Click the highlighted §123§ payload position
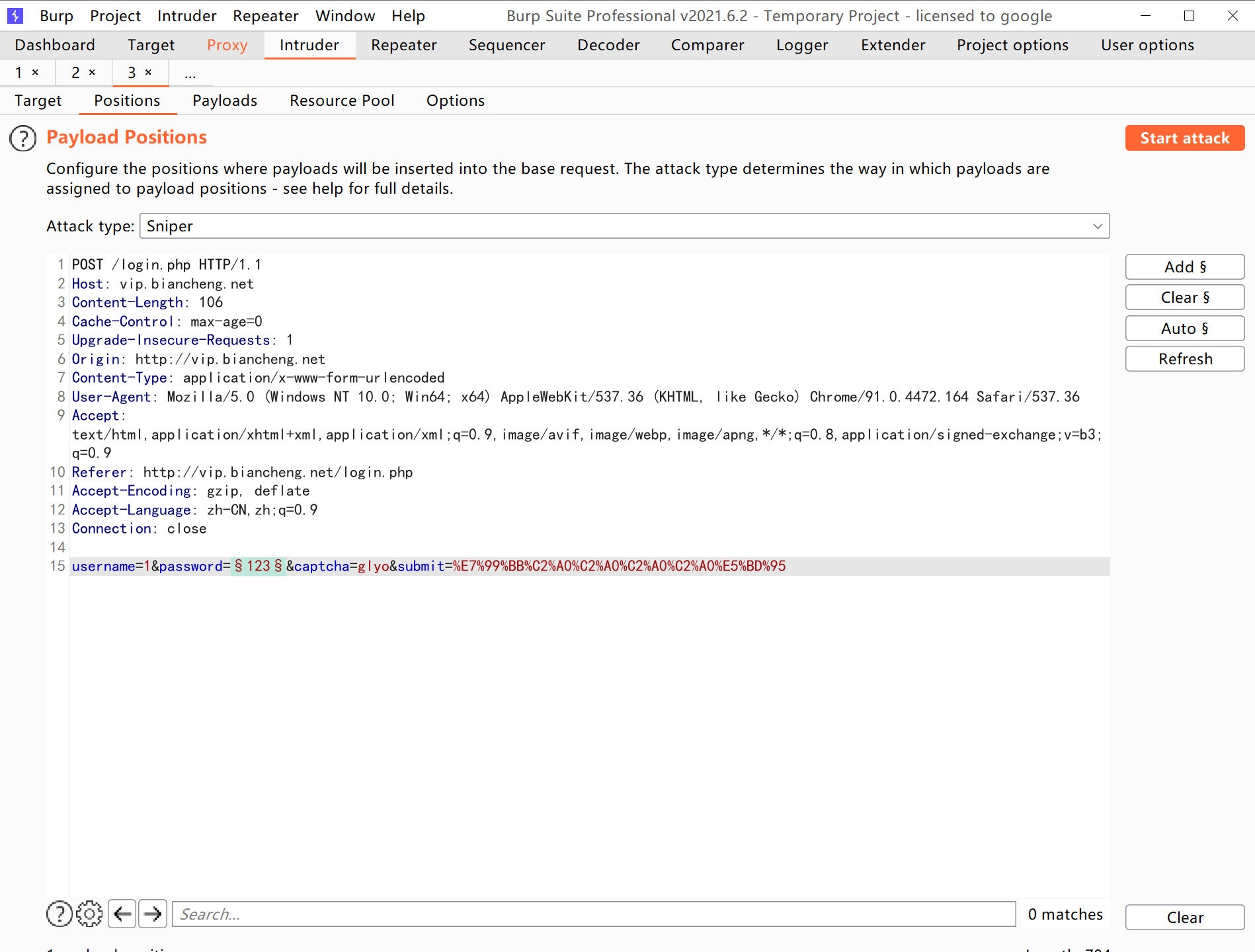1255x952 pixels. click(259, 566)
